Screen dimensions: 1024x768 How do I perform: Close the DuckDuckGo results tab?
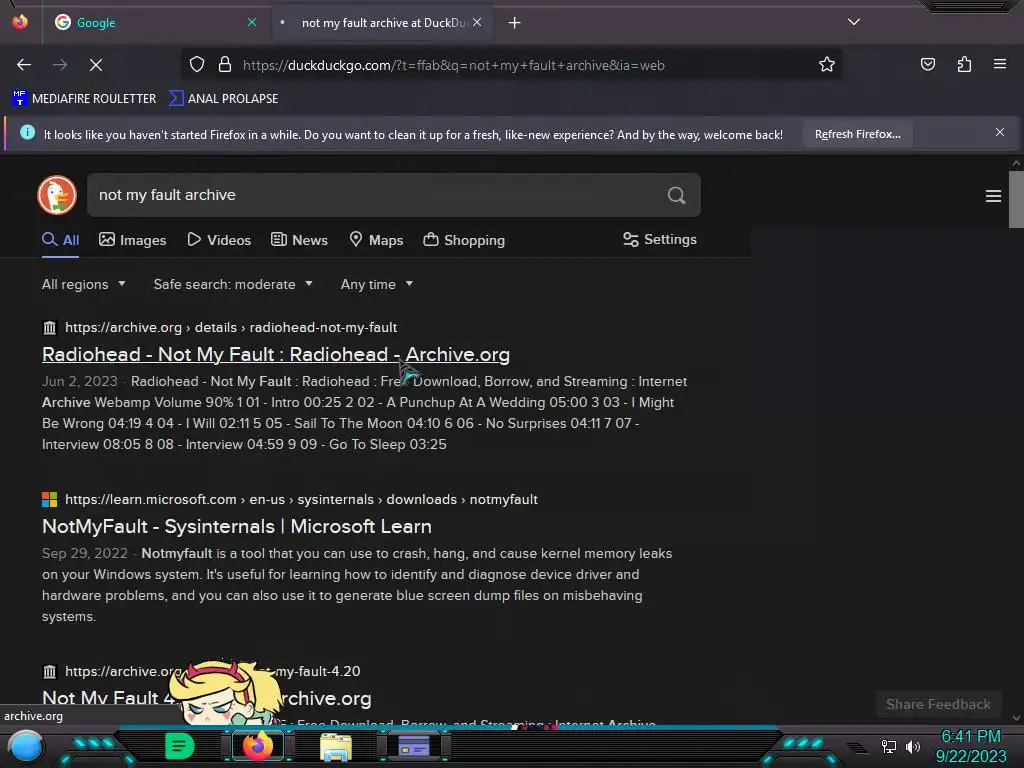click(x=477, y=22)
